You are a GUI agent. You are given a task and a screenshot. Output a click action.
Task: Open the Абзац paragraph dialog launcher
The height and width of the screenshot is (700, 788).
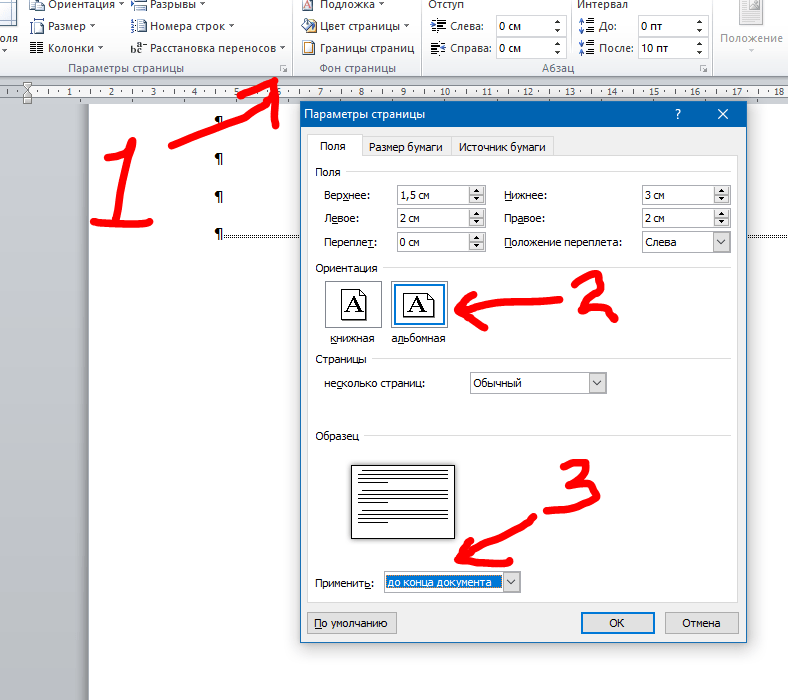(704, 68)
